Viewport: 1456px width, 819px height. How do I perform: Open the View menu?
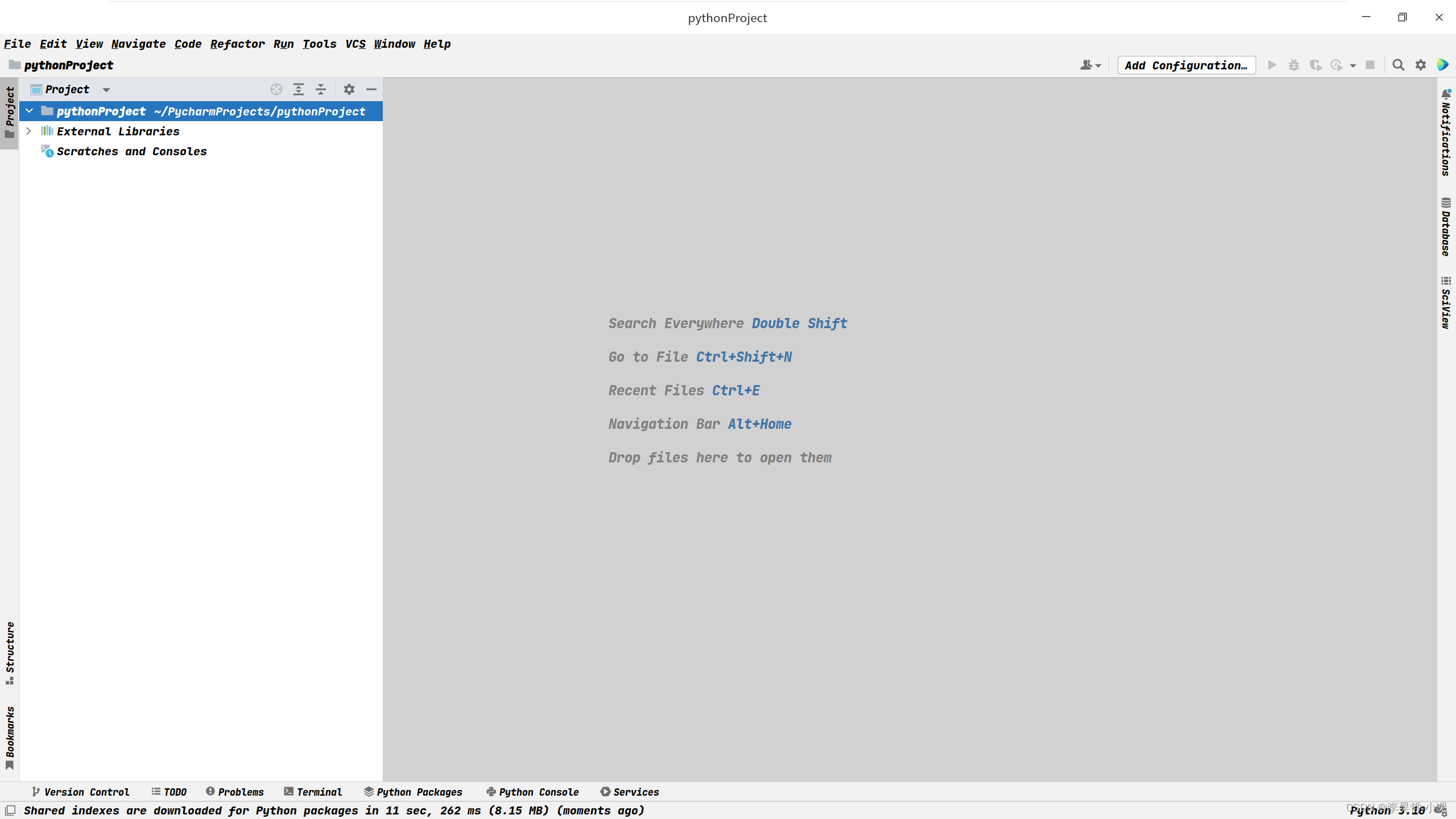(x=89, y=44)
